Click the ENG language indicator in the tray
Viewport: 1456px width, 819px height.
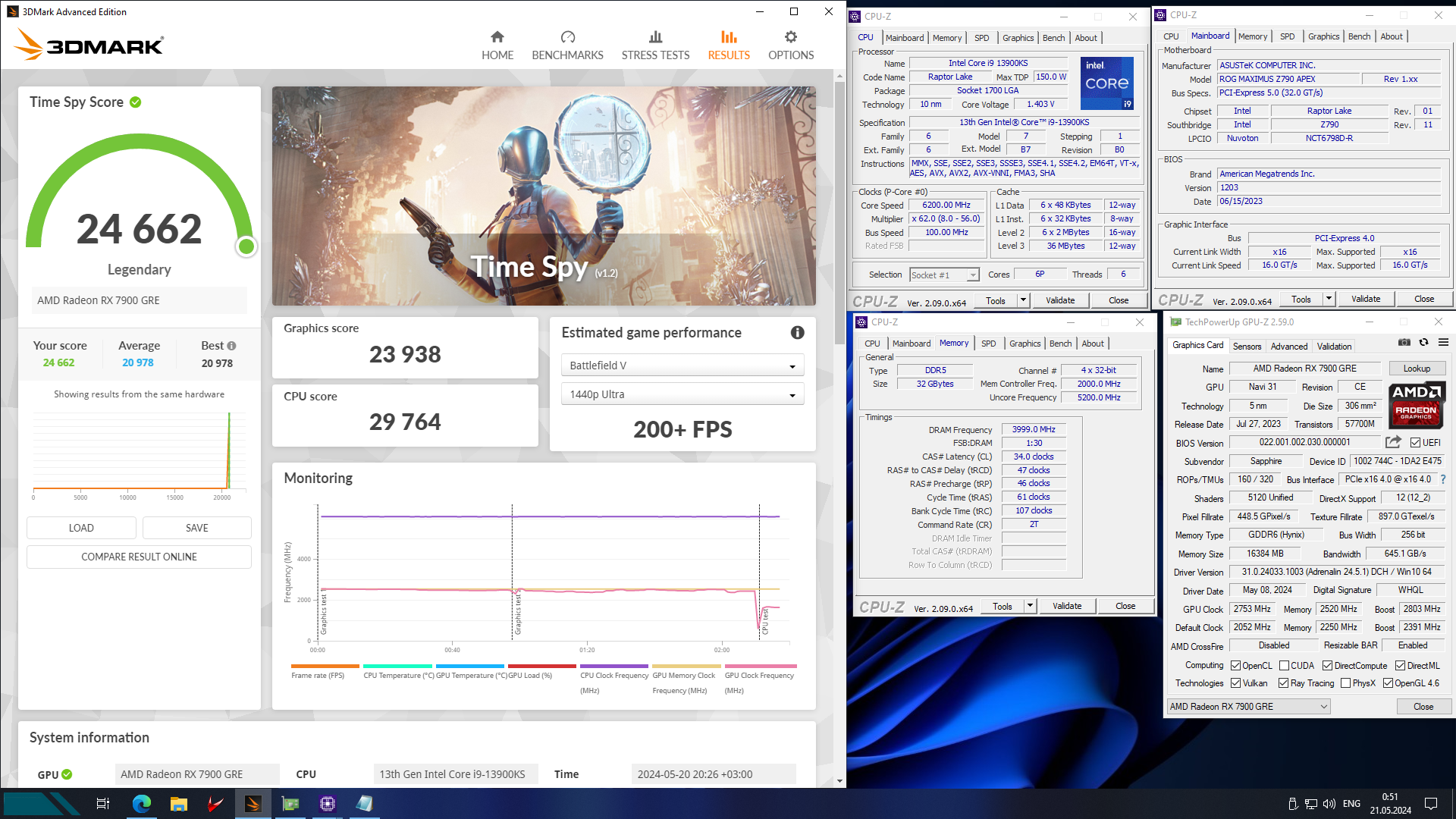[x=1351, y=804]
